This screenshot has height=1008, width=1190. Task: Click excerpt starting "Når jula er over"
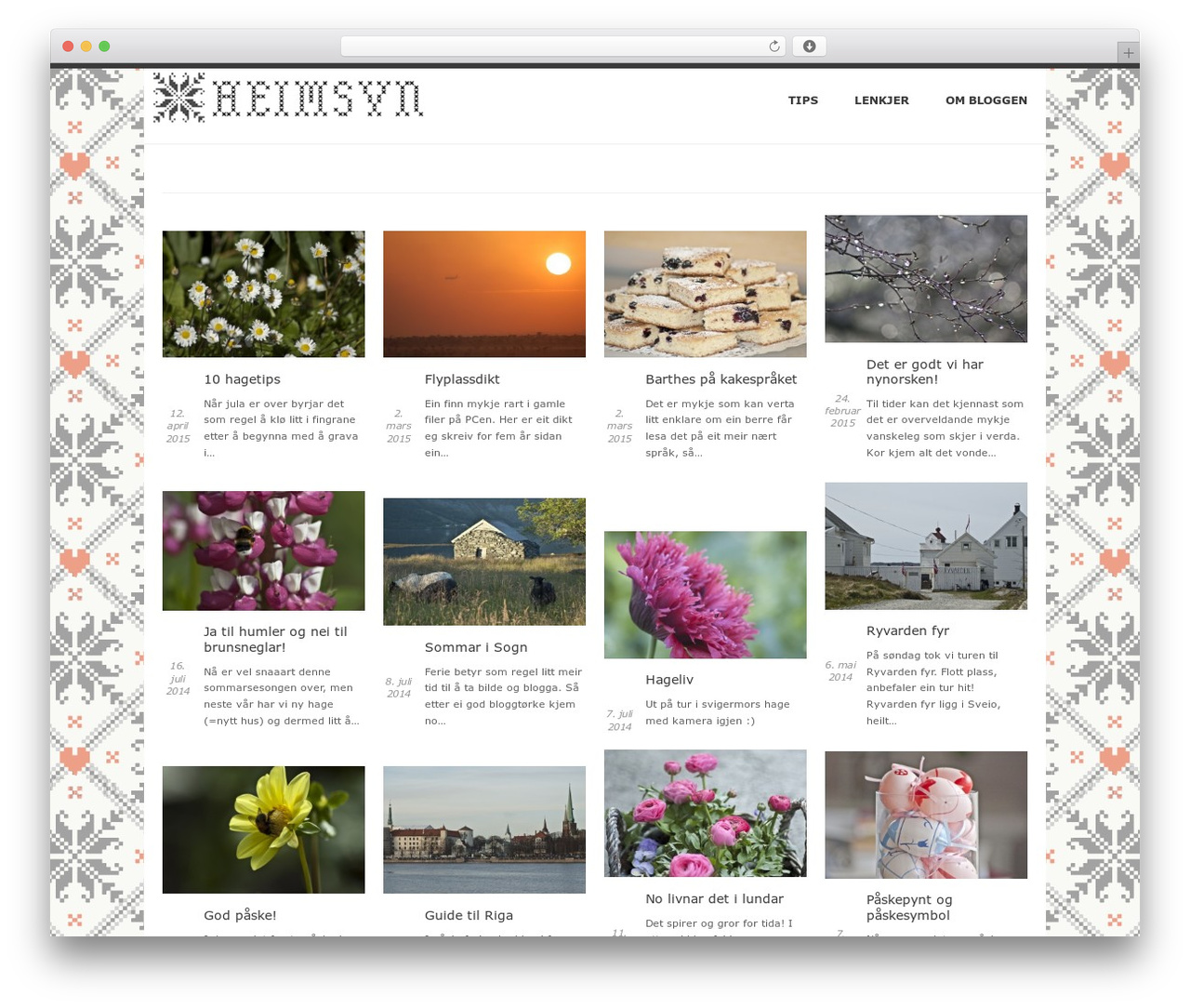(281, 428)
